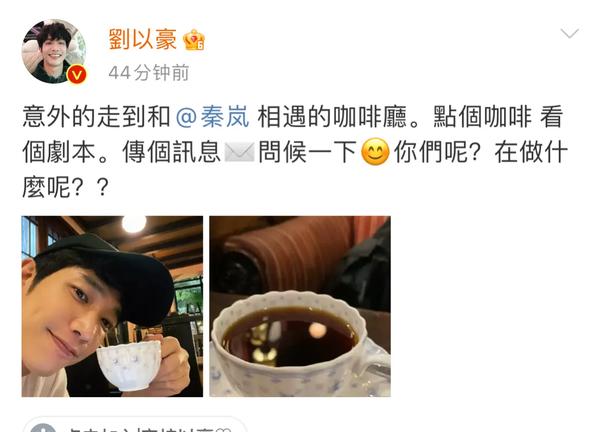
Task: Tap the crown membership badge
Action: 194,40
